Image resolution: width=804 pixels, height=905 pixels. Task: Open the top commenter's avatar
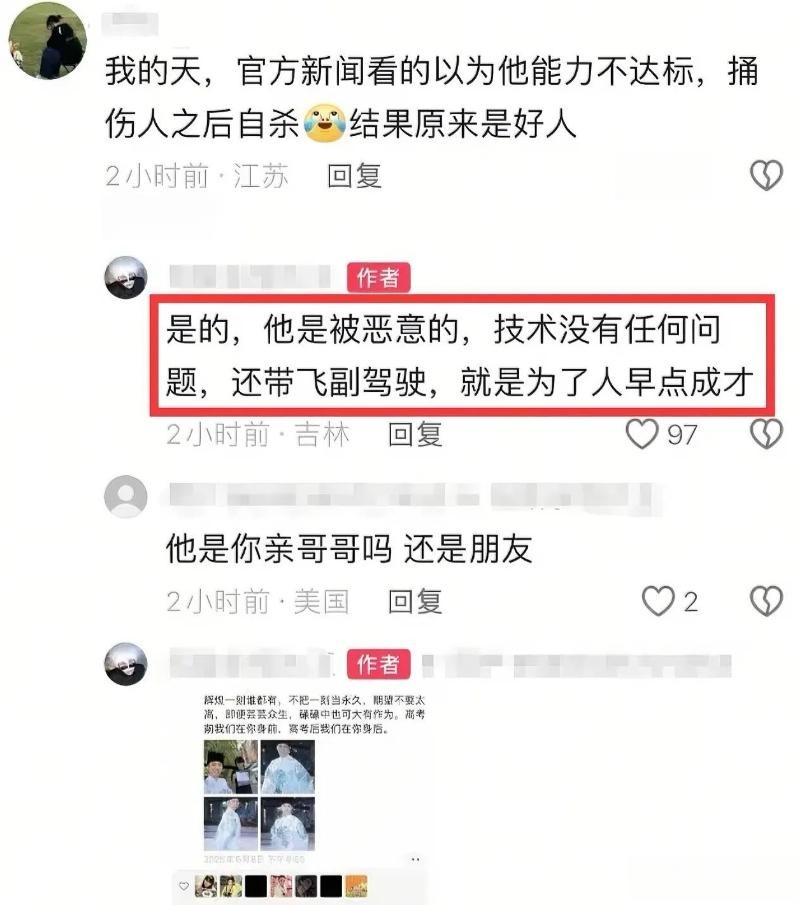(48, 40)
